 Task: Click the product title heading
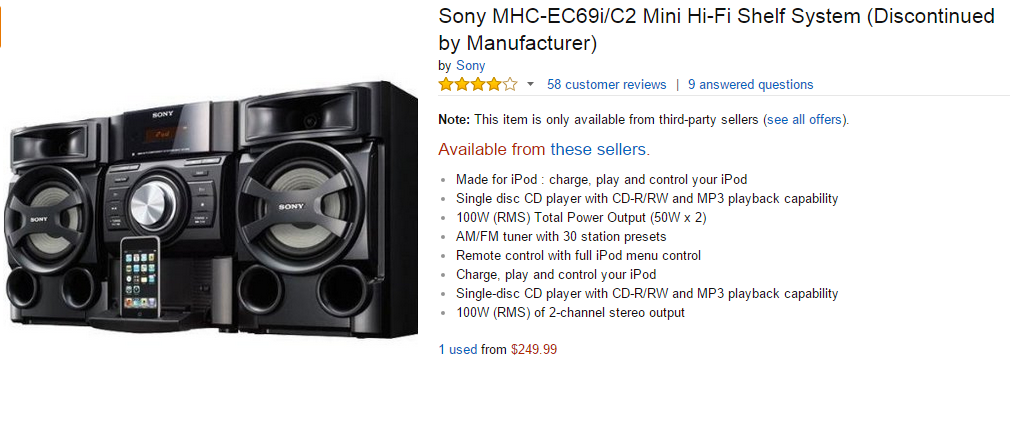pos(716,30)
